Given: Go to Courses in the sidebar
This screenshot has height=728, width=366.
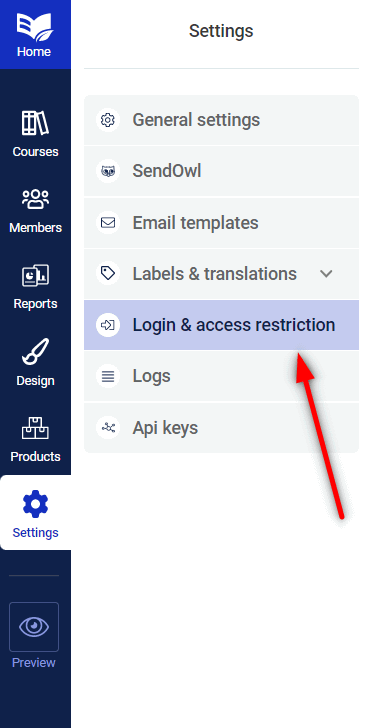Looking at the screenshot, I should click(x=35, y=134).
